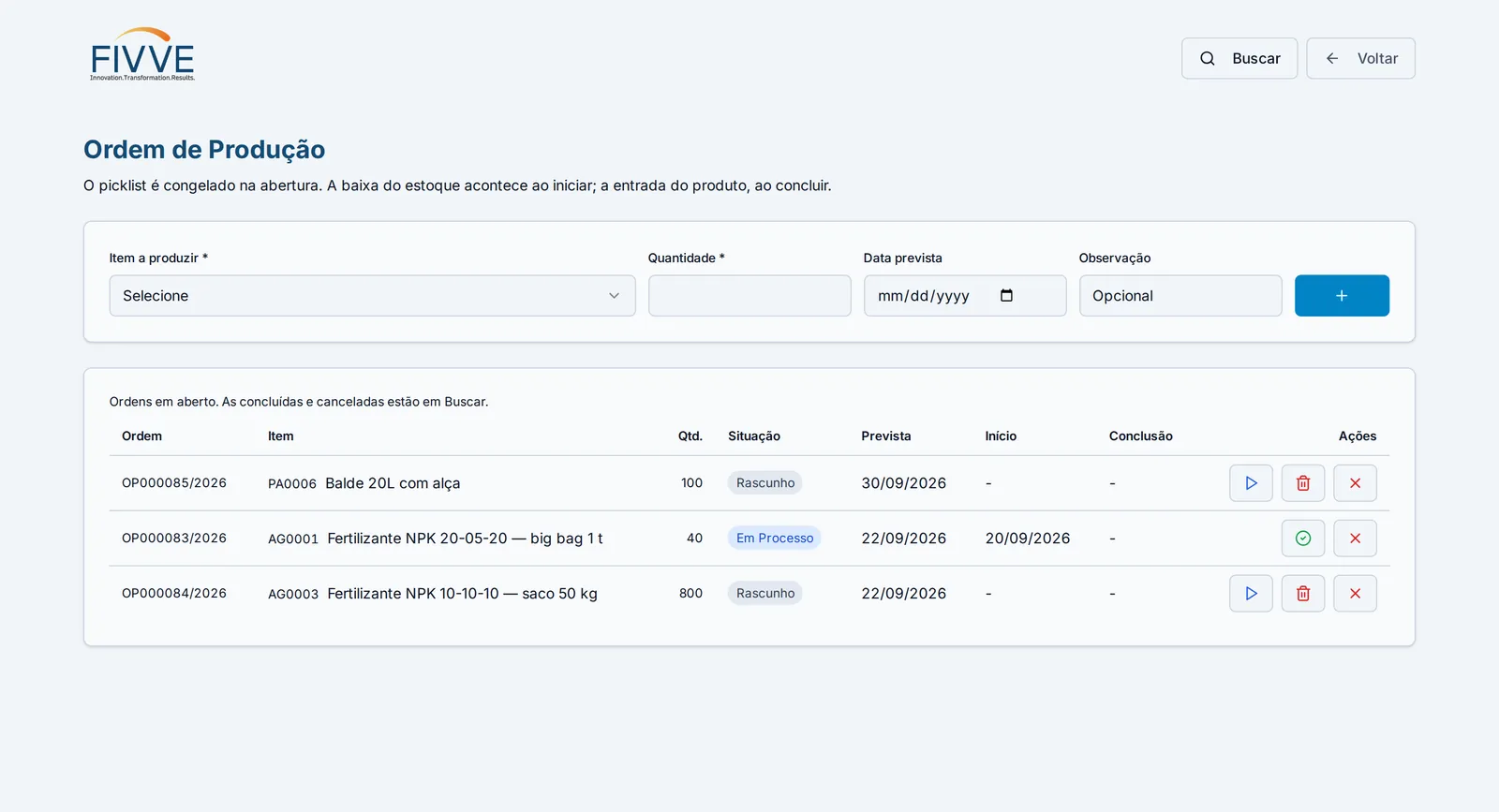
Task: Delete order OP000085/2026 via trash icon
Action: point(1303,483)
